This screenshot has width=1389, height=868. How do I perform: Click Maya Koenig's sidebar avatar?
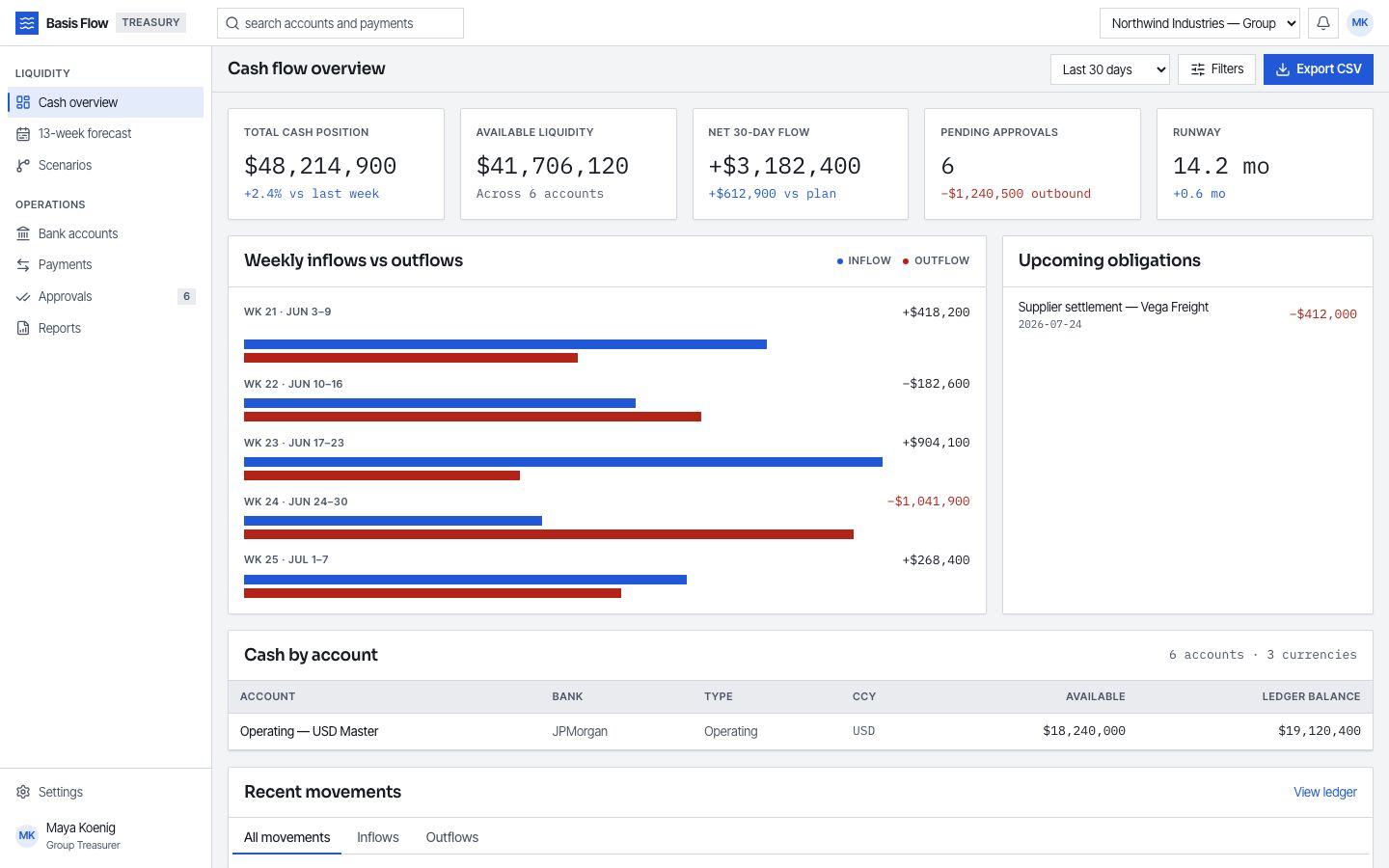point(27,835)
